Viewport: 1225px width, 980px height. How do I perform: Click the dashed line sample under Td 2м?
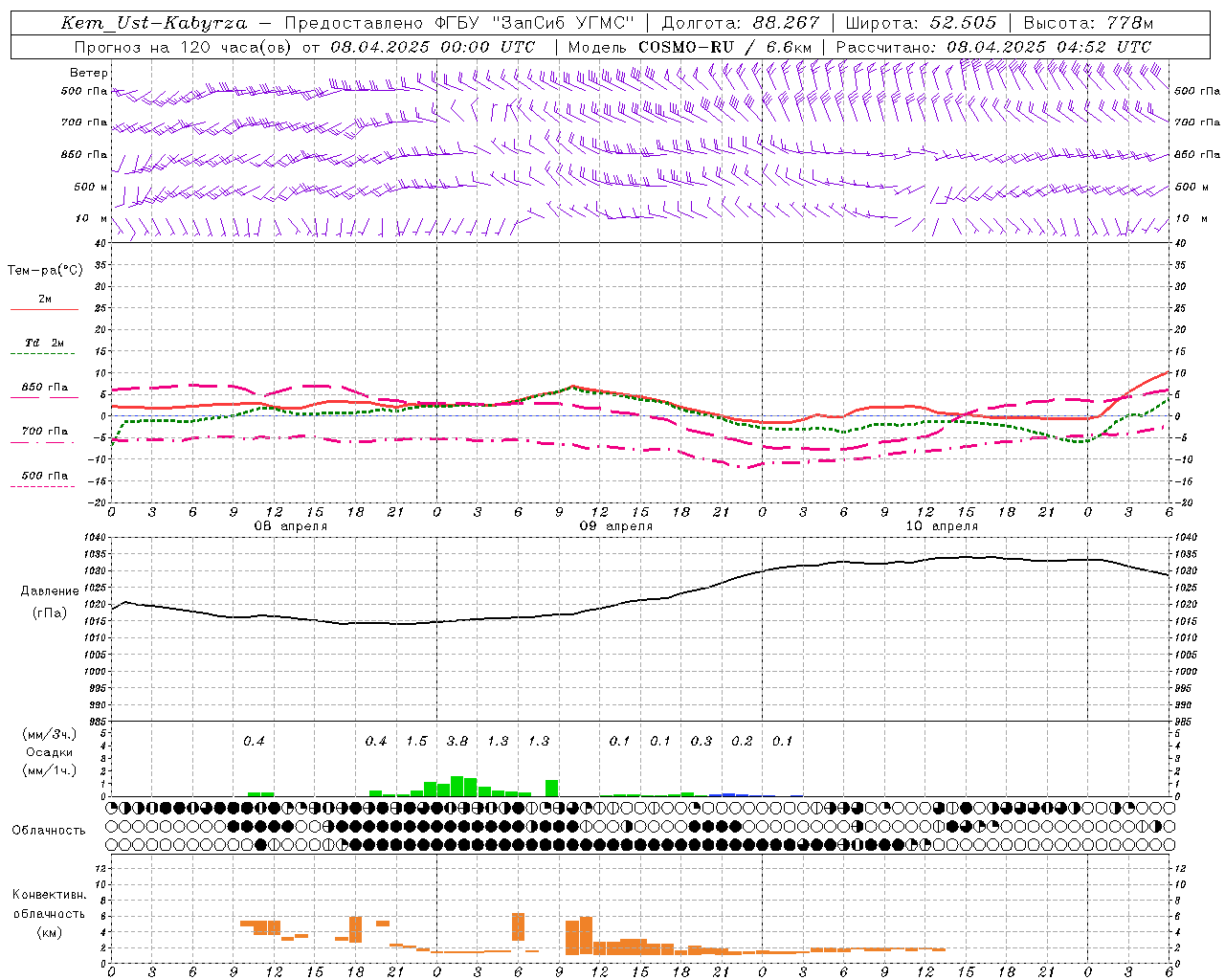[x=42, y=354]
